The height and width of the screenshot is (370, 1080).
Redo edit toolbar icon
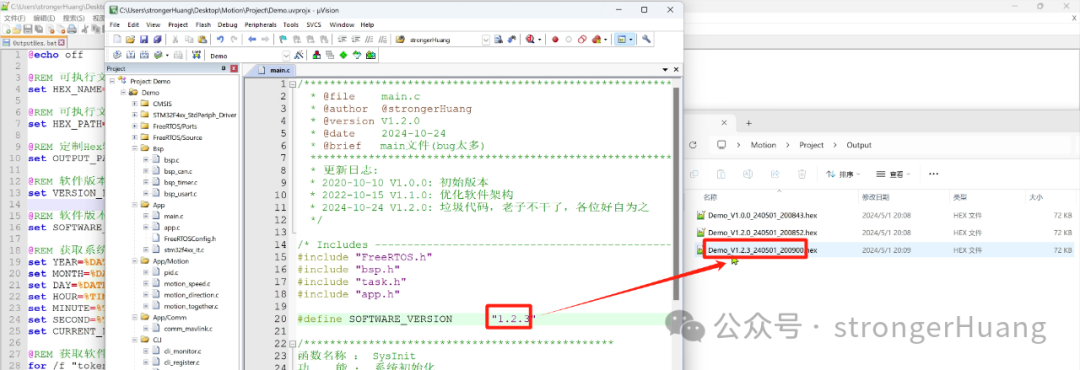tap(234, 39)
